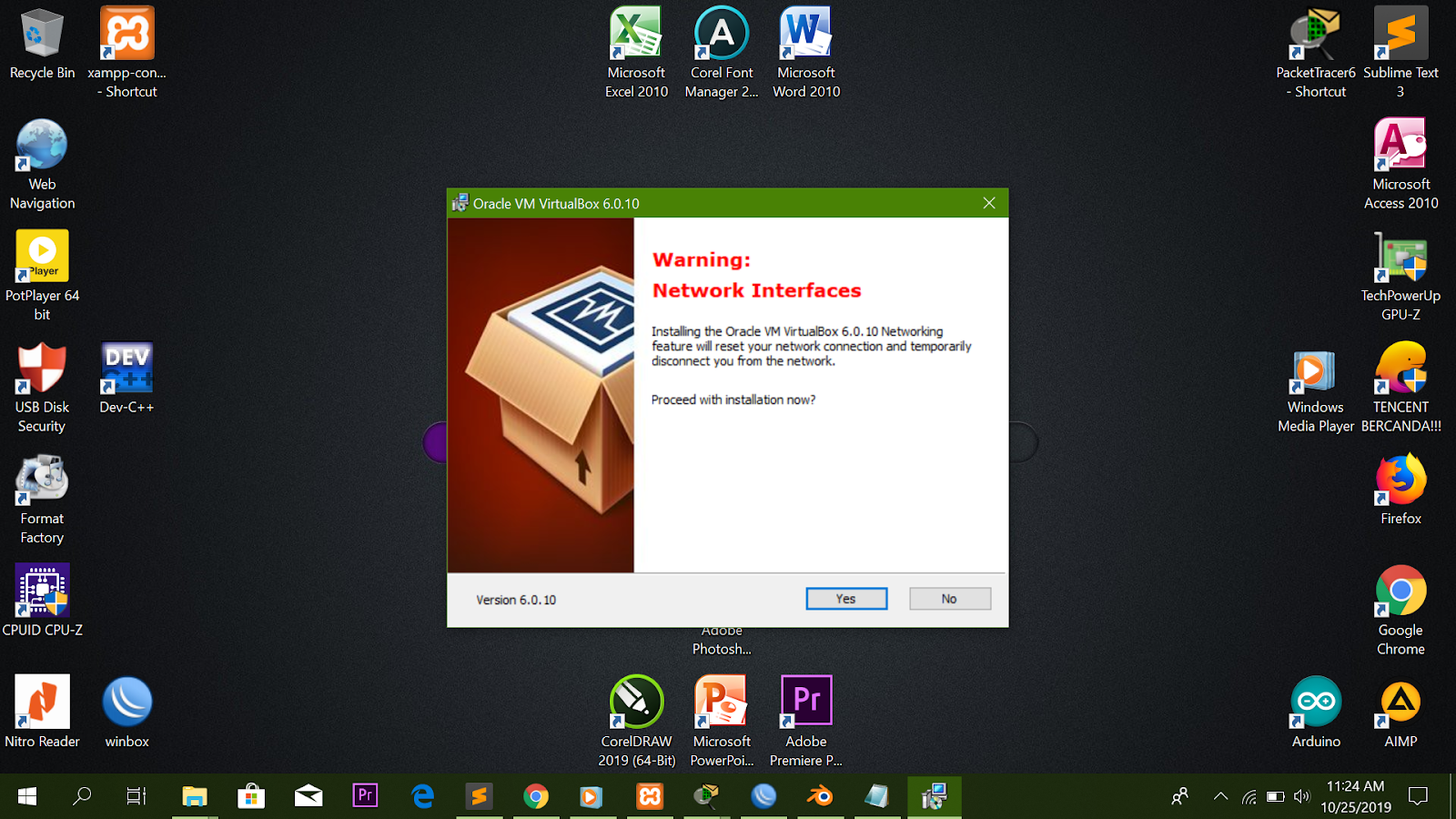Select the Microsoft Excel 2010 icon
Viewport: 1456px width, 819px height.
pos(636,53)
